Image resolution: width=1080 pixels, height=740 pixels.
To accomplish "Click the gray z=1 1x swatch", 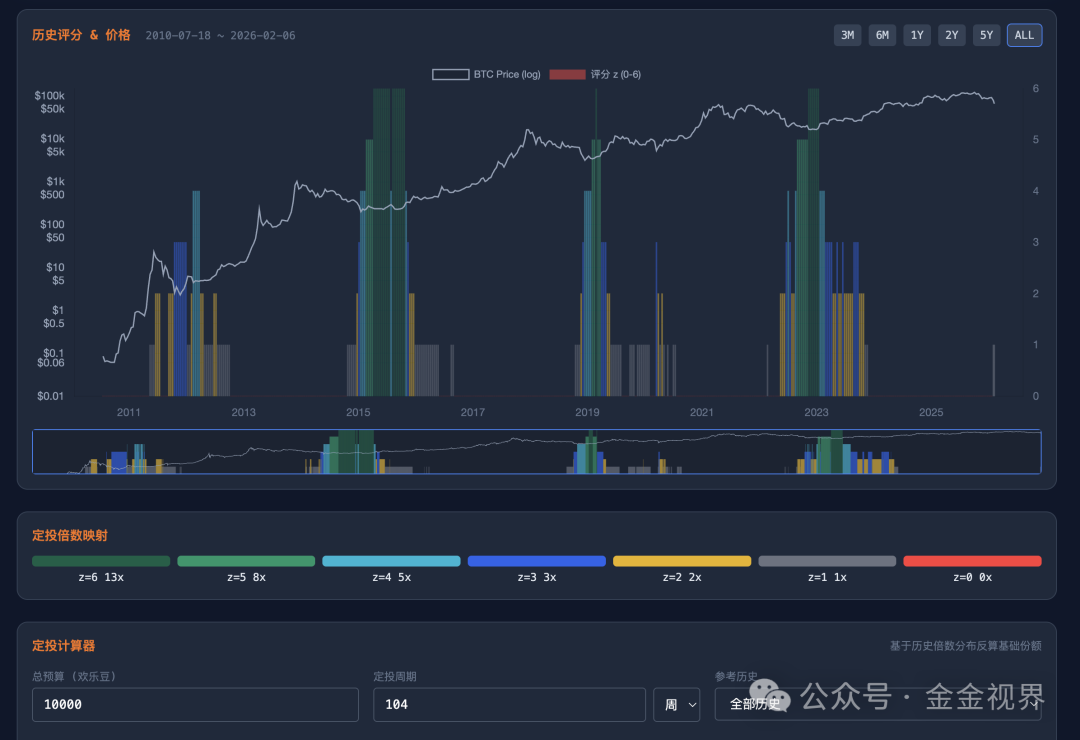I will 827,561.
